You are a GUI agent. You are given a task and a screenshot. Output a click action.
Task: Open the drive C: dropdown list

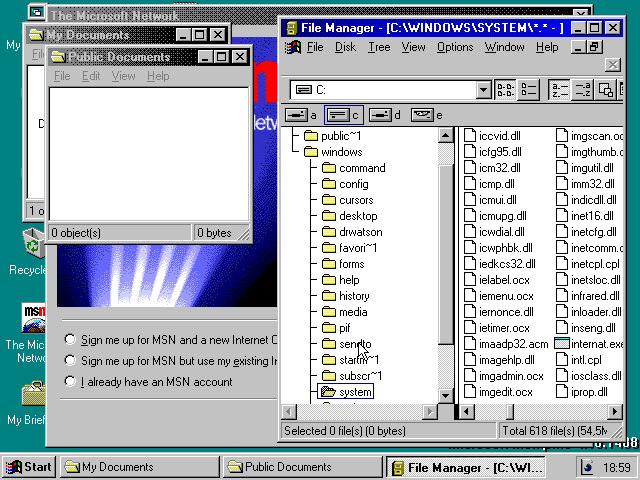click(x=483, y=90)
